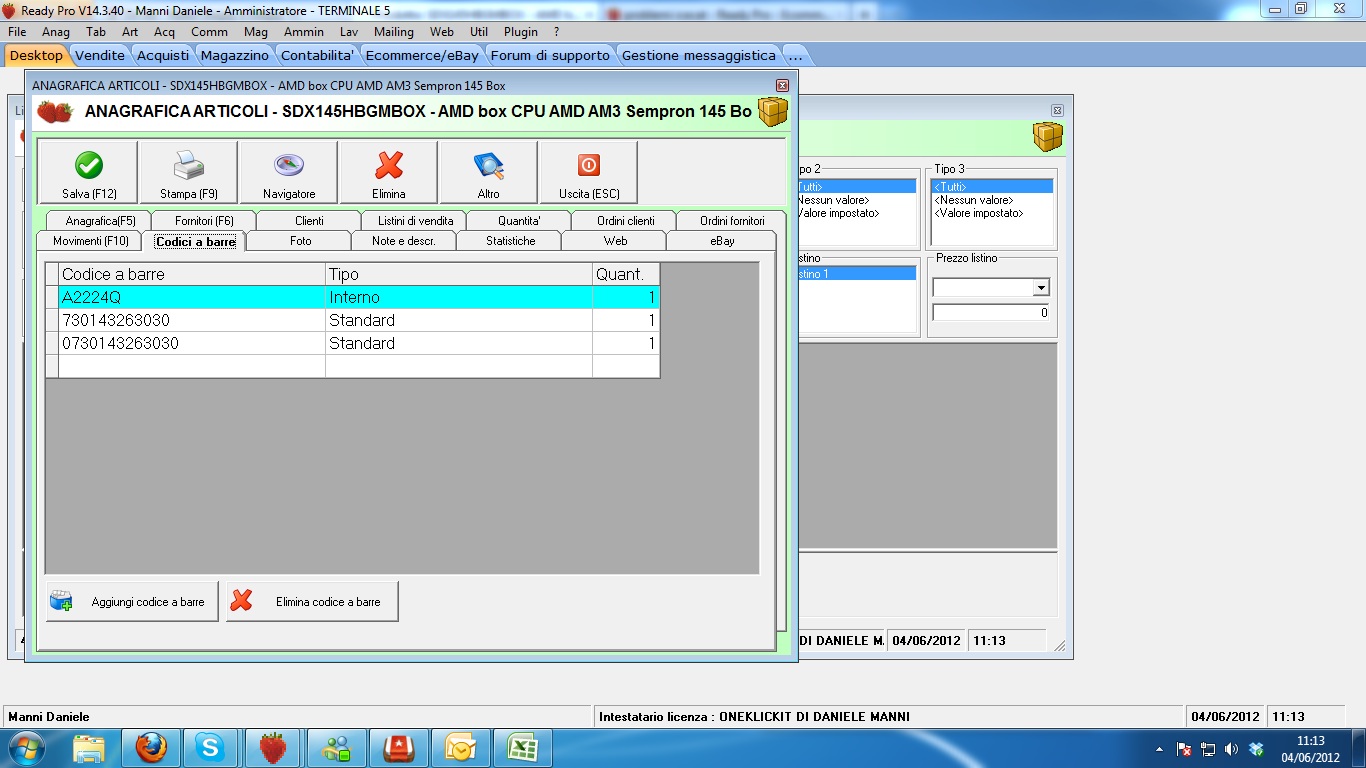Close the Anagrafica Articoli dialog
1366x768 pixels.
tap(782, 86)
